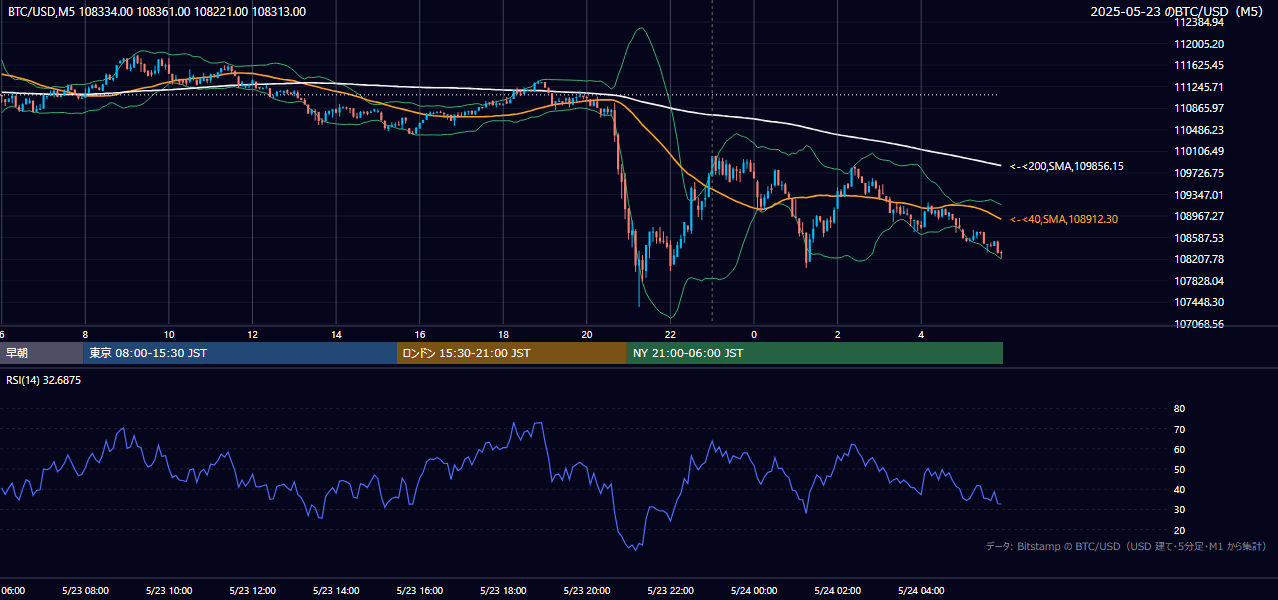Click price axis value 108207.78
1278x600 pixels.
(1199, 259)
